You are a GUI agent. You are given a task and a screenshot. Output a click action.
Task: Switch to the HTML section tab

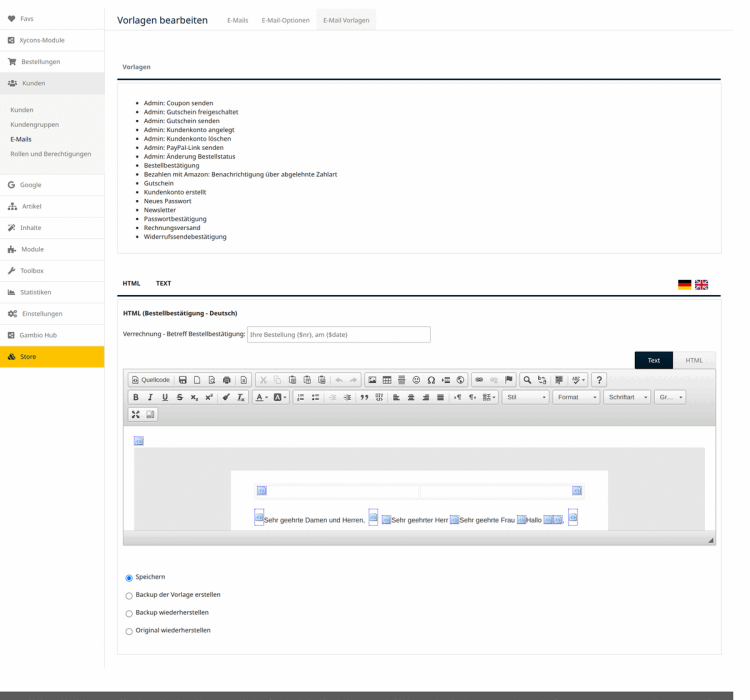[132, 283]
